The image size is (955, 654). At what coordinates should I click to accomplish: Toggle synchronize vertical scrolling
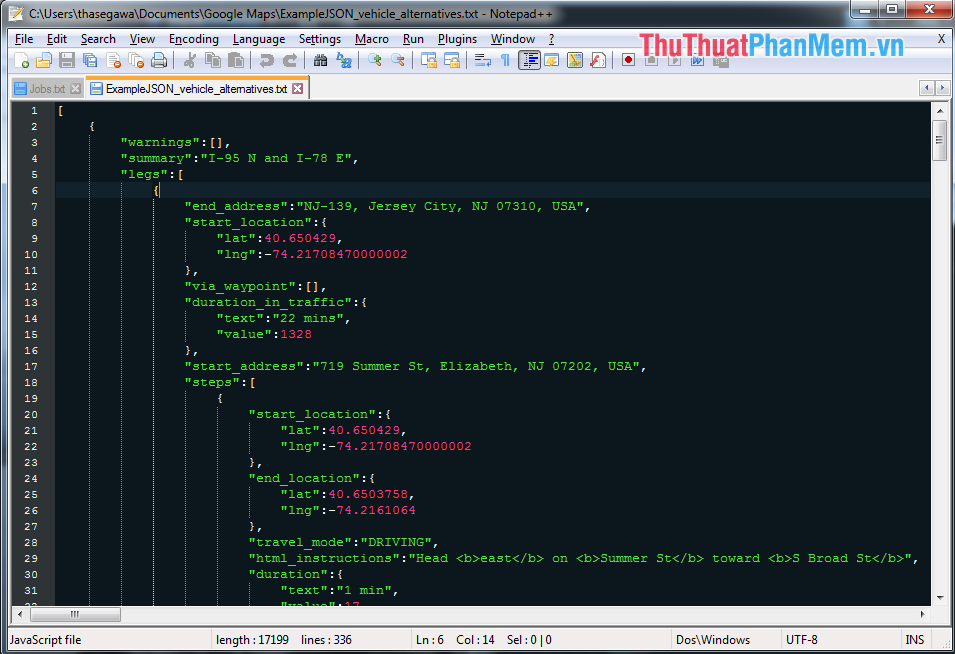click(430, 60)
